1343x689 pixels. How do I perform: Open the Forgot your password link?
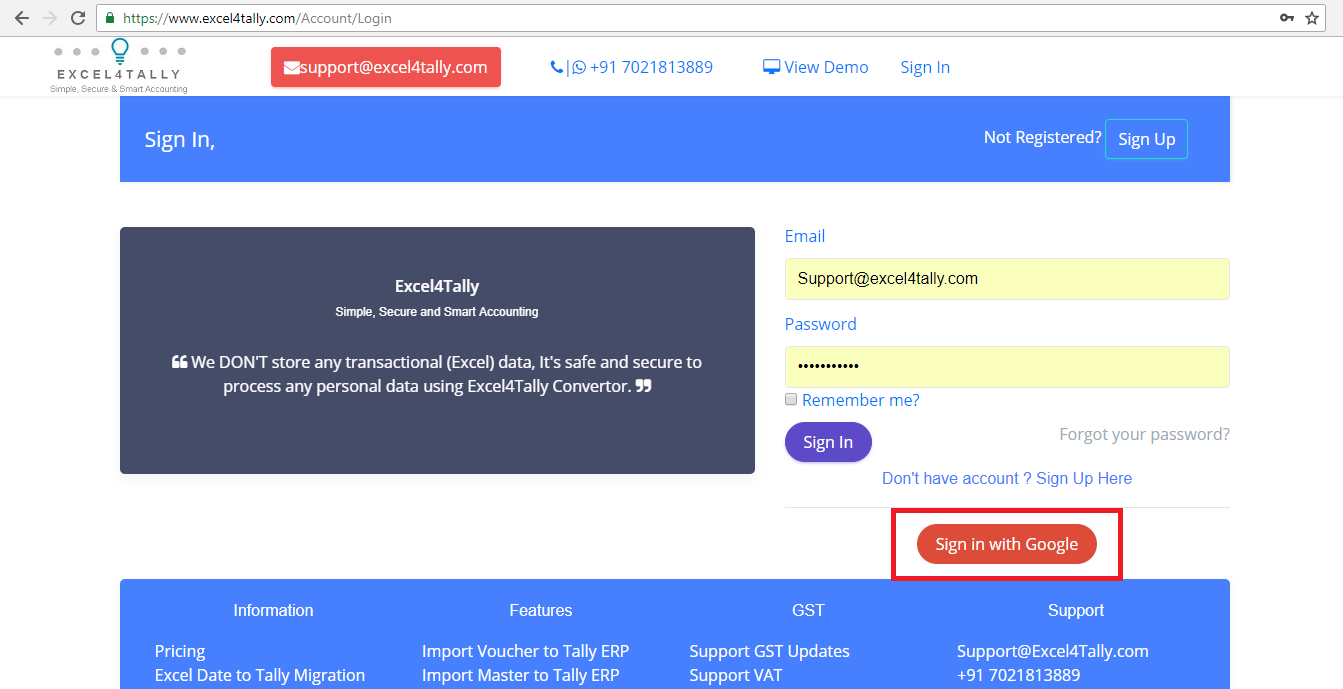point(1145,434)
